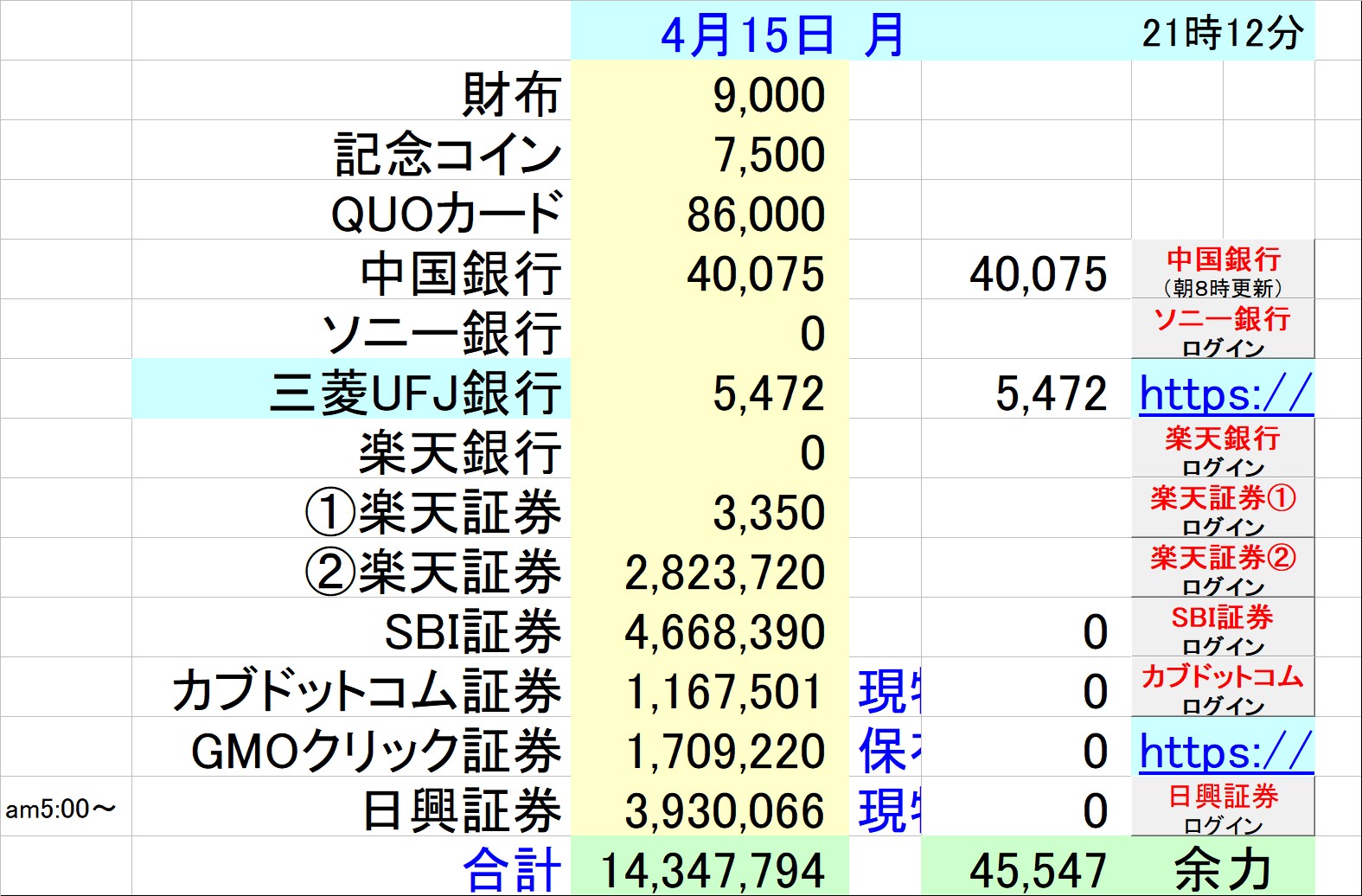This screenshot has width=1362, height=896.
Task: Select the GMOクリック証券 label cell
Action: coord(351,747)
